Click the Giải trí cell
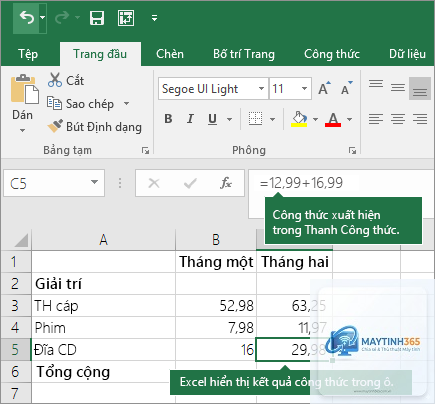The width and height of the screenshot is (435, 404). click(x=103, y=284)
